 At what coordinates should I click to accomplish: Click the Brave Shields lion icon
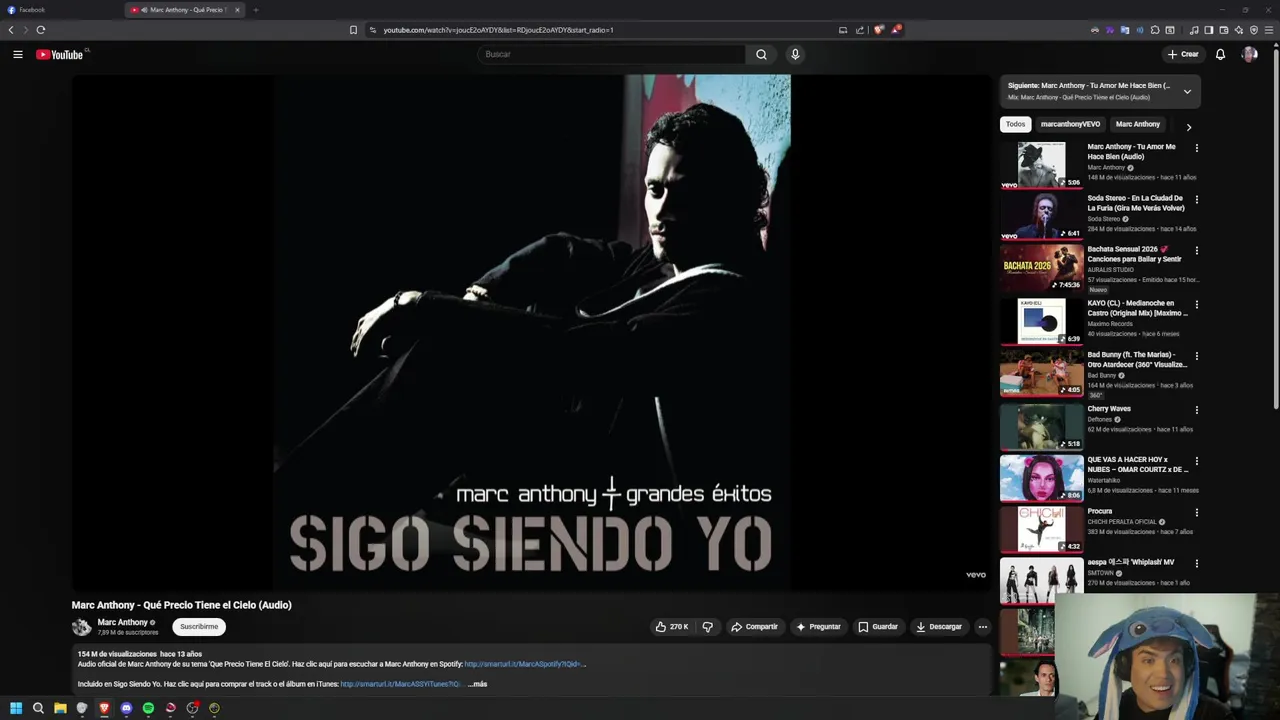coord(879,30)
